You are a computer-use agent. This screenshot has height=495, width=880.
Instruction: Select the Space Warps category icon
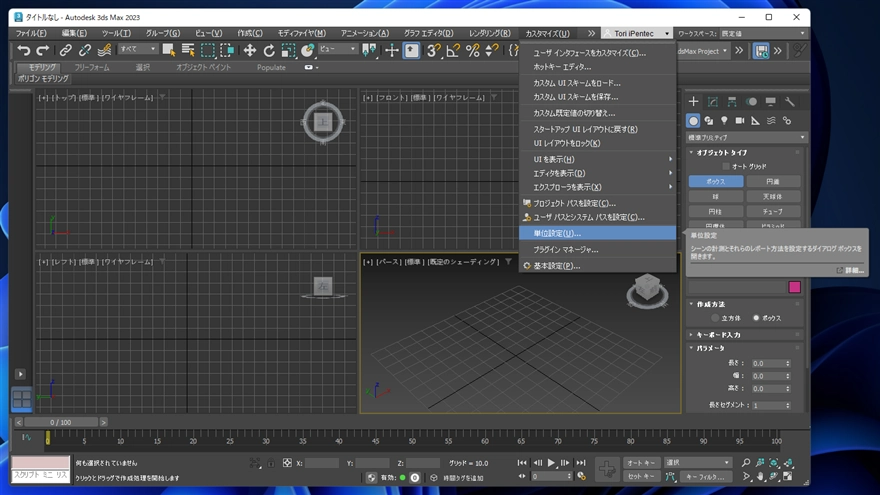[x=771, y=121]
